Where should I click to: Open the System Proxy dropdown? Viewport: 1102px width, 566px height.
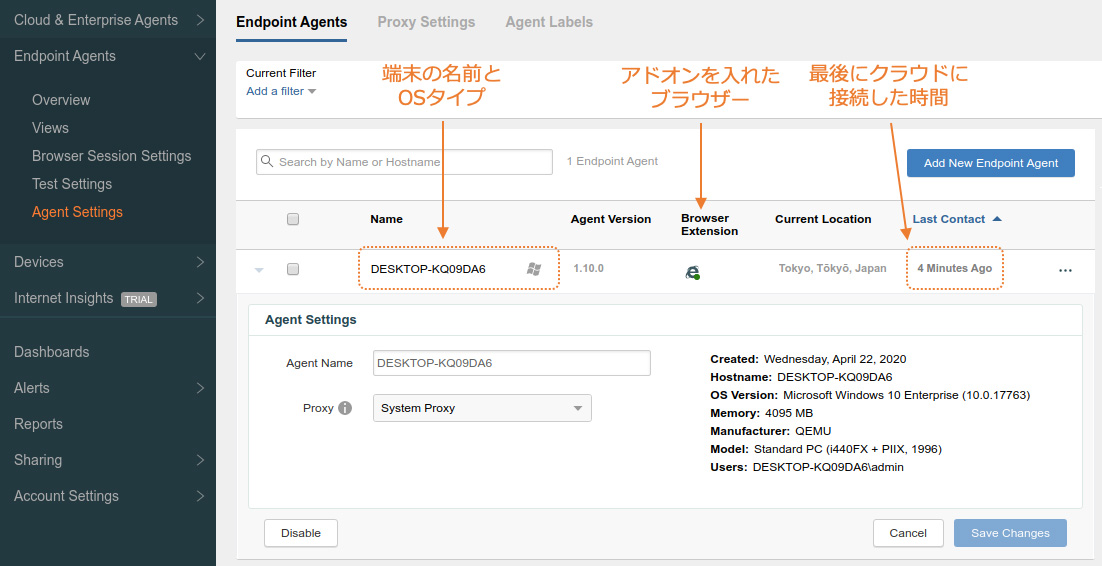pos(482,408)
